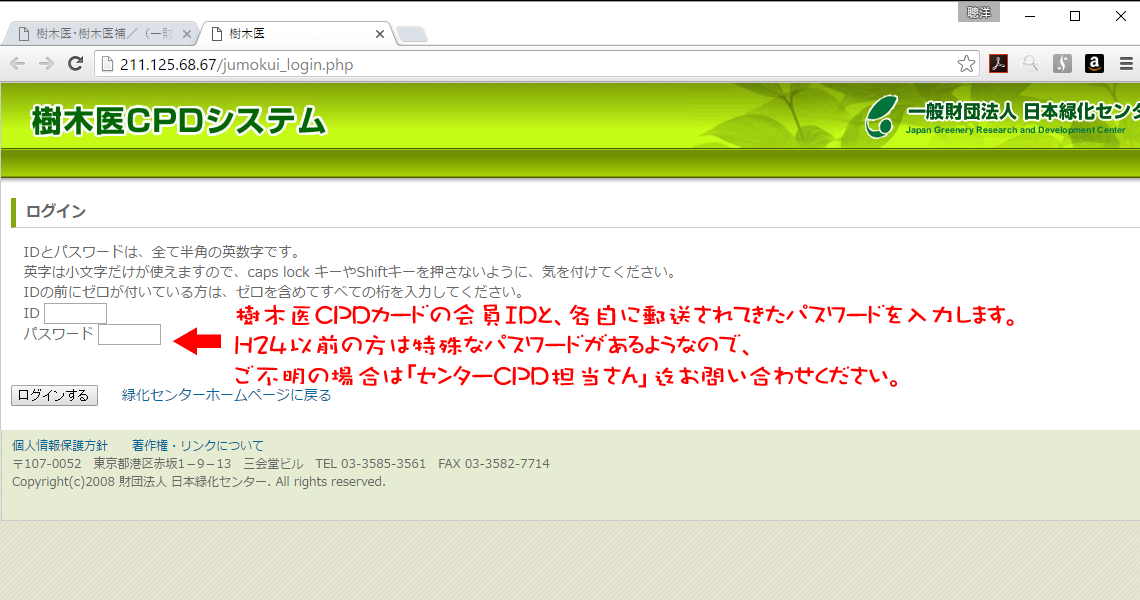Close the active 樹木医 tab
The height and width of the screenshot is (600, 1140).
380,34
